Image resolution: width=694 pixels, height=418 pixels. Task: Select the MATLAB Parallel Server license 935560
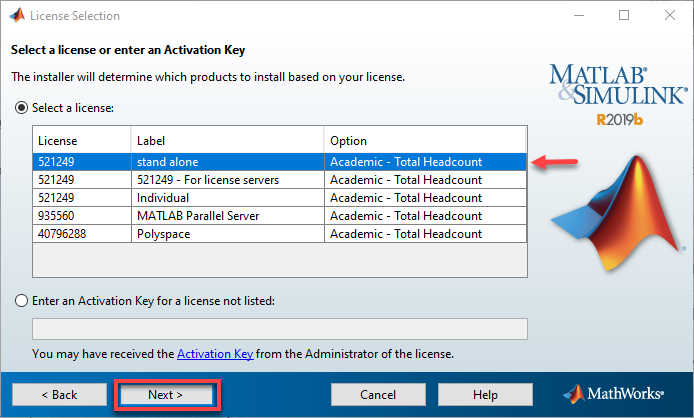coord(280,216)
